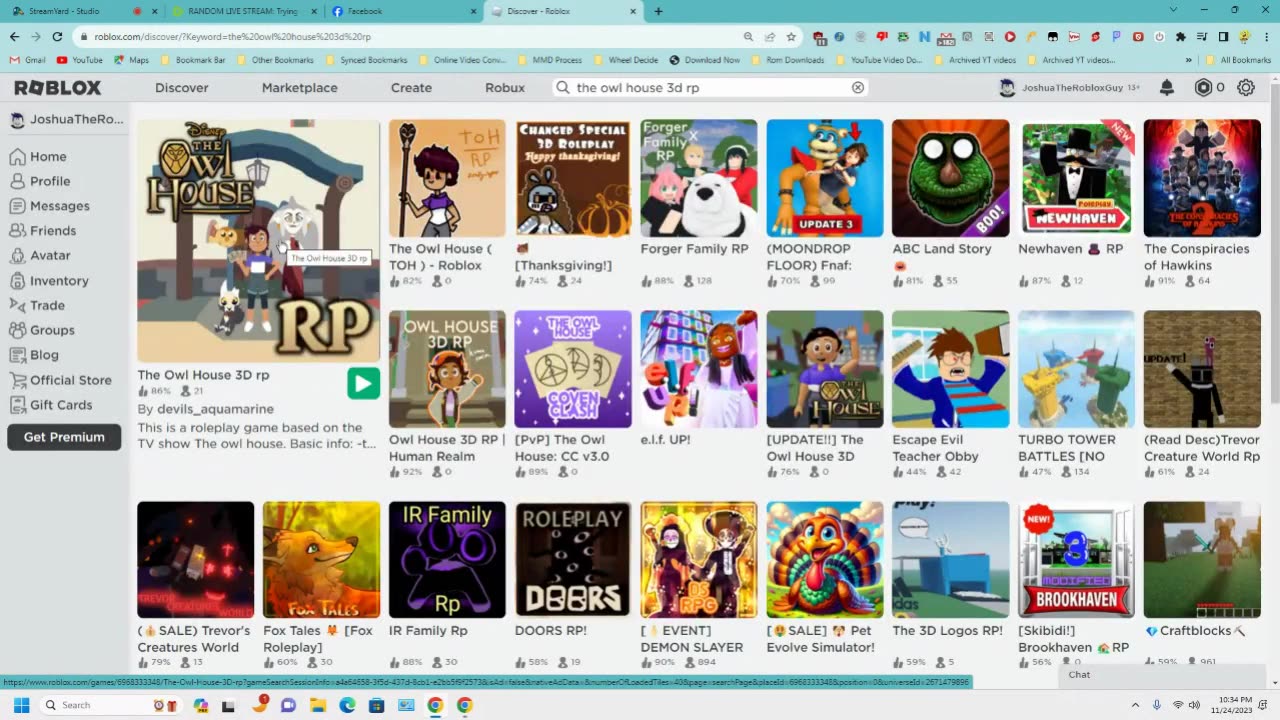
Task: Open the JoshuaTheRo... profile in the sidebar
Action: (x=66, y=120)
